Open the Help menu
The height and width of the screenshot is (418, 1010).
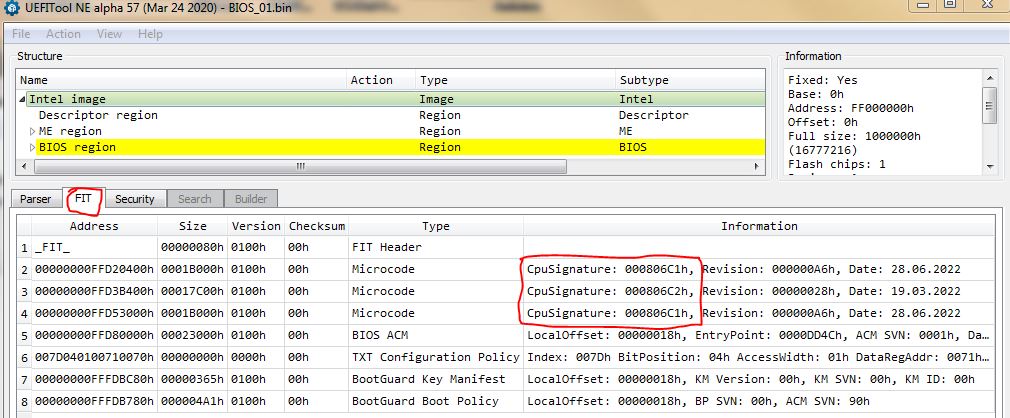pos(150,34)
